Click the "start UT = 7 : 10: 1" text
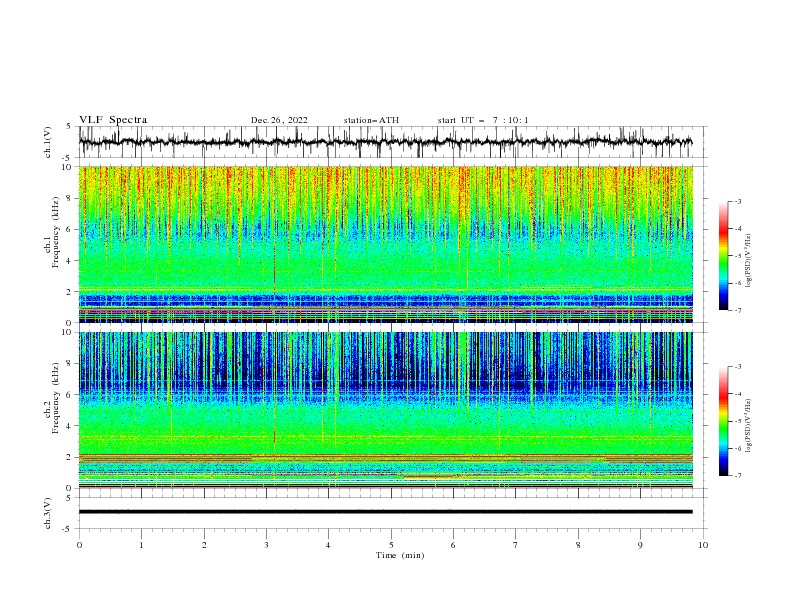The width and height of the screenshot is (792, 612). (x=483, y=120)
